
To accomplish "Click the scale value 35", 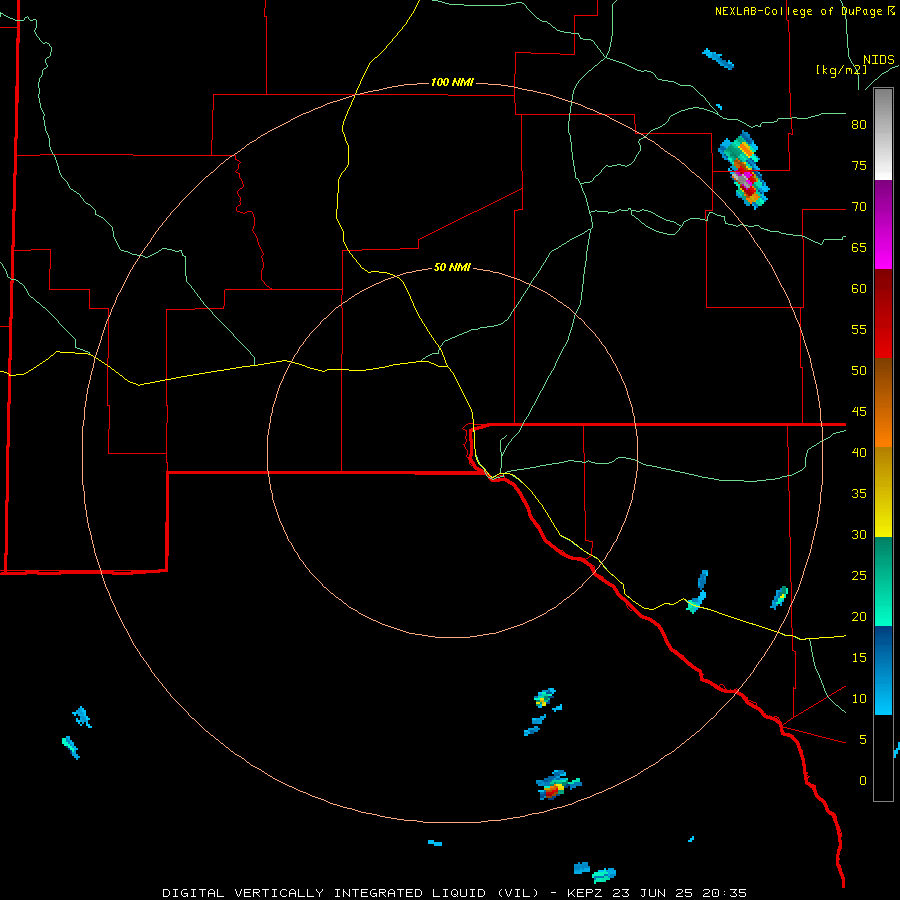I will (x=859, y=494).
